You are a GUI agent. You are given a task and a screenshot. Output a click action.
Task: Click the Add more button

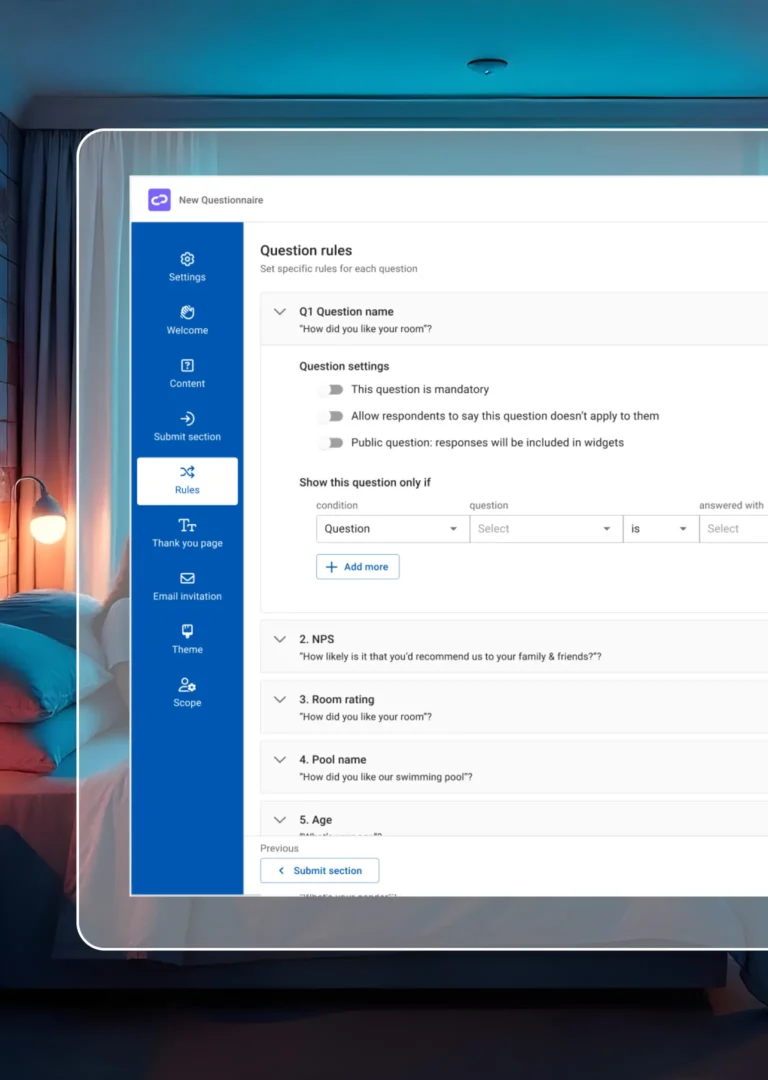(357, 567)
